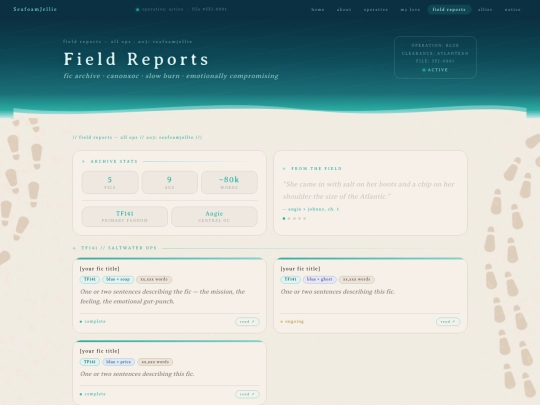Click the ~80k words stat tile
The width and height of the screenshot is (540, 405).
229,183
